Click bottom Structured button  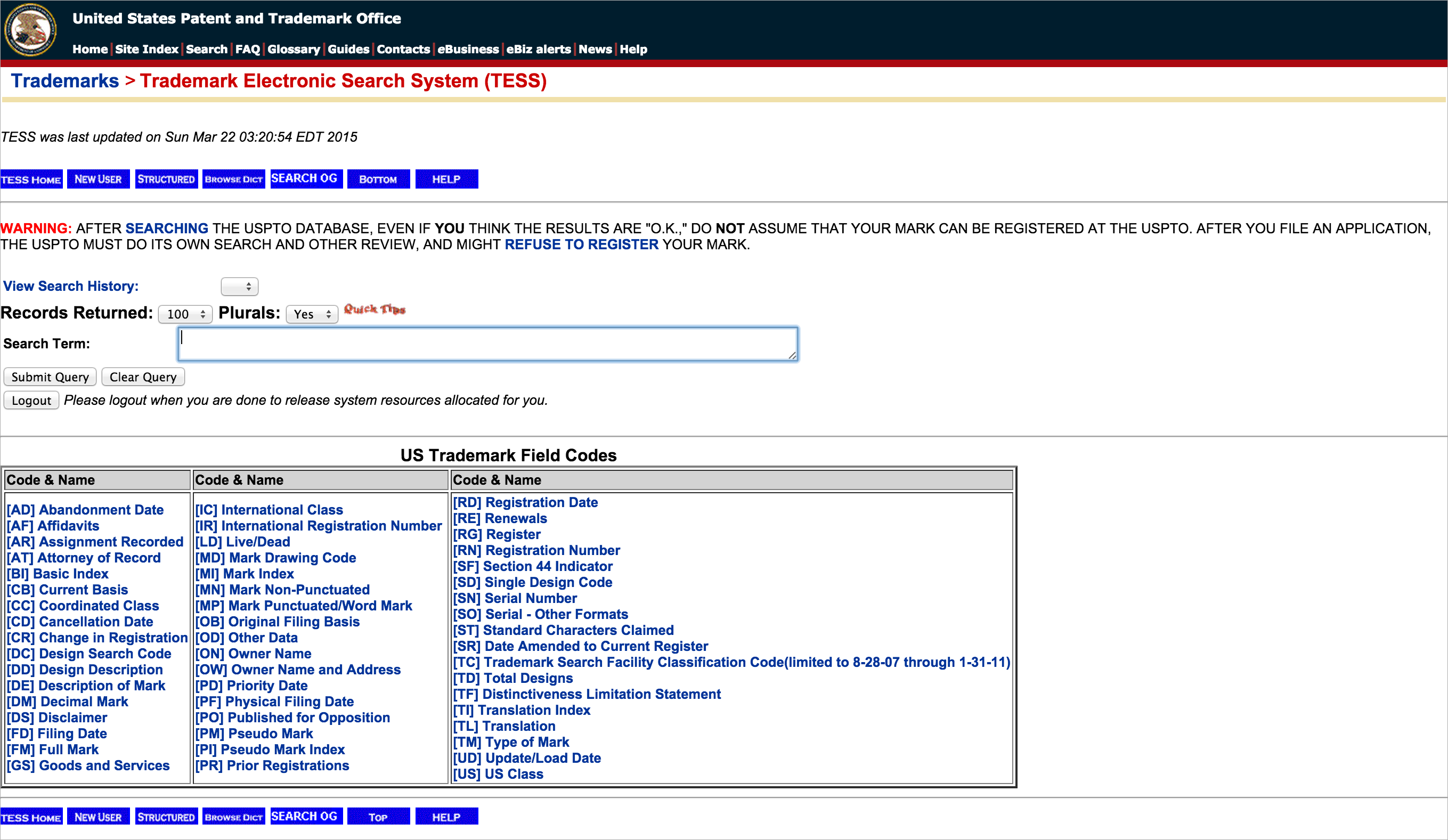point(166,817)
